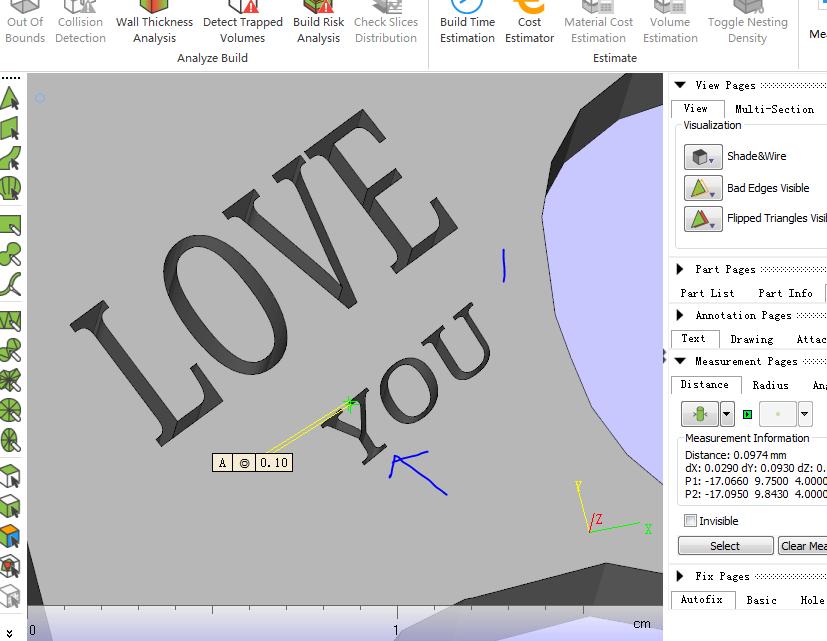Click the green arrow indicator

coord(747,414)
